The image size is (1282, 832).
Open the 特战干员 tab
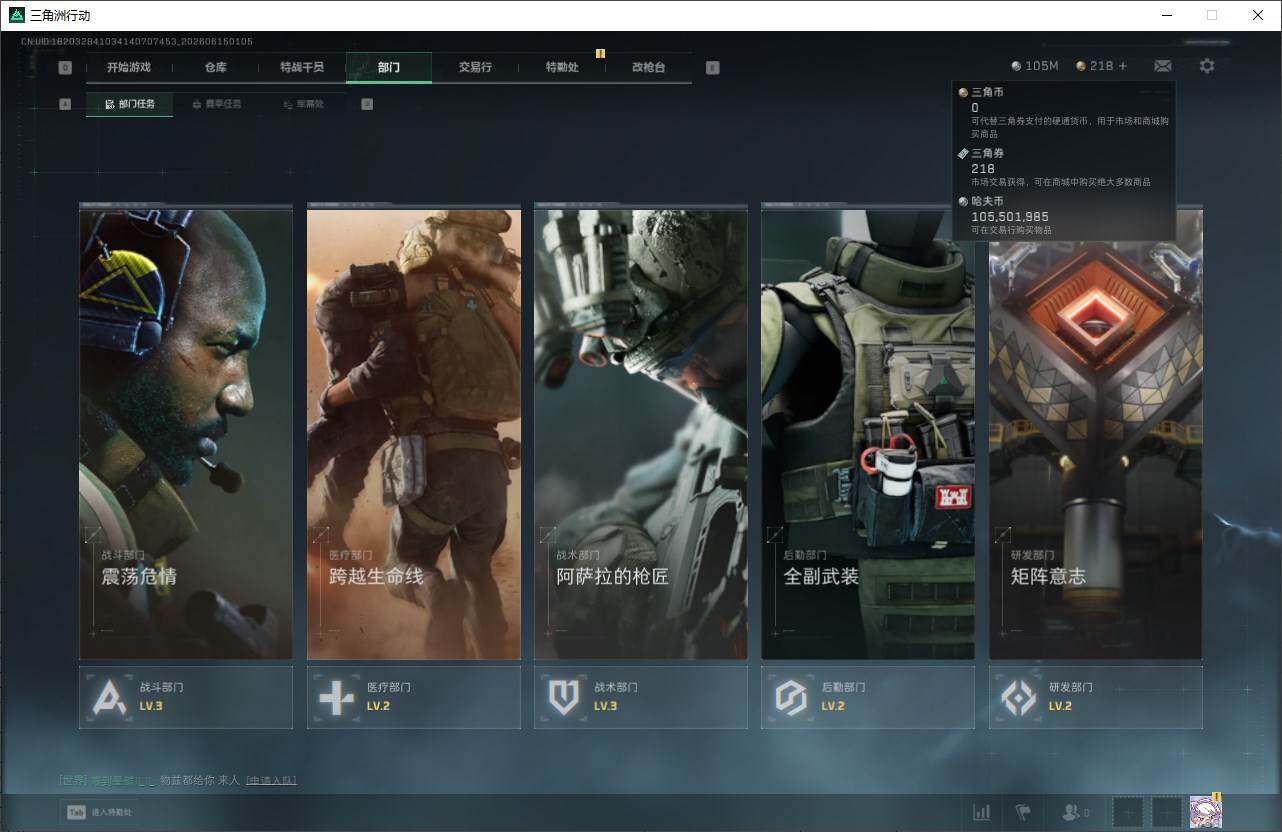pyautogui.click(x=302, y=67)
